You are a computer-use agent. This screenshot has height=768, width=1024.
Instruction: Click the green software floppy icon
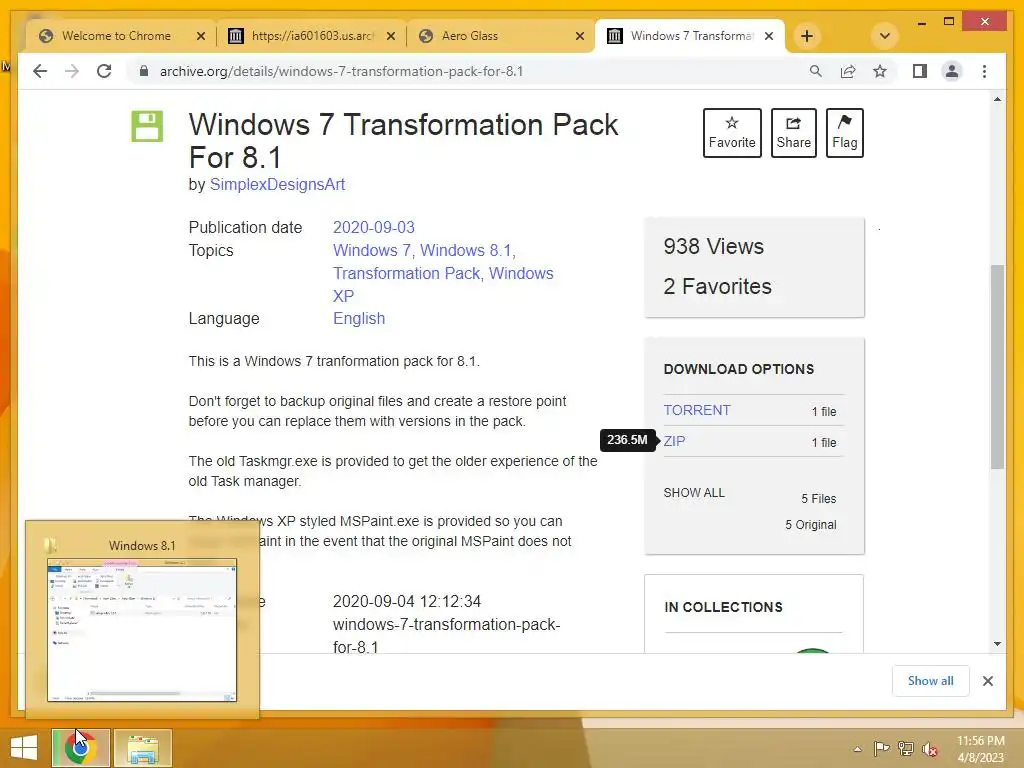(147, 126)
